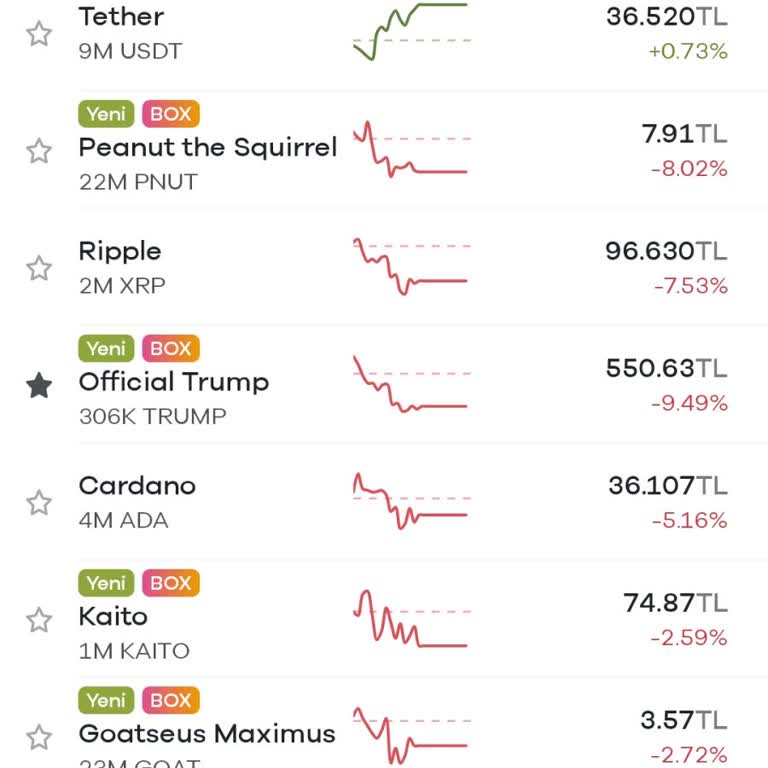Tap the -8.02% change for PNUT
Viewport: 768px width, 768px height.
coord(689,169)
